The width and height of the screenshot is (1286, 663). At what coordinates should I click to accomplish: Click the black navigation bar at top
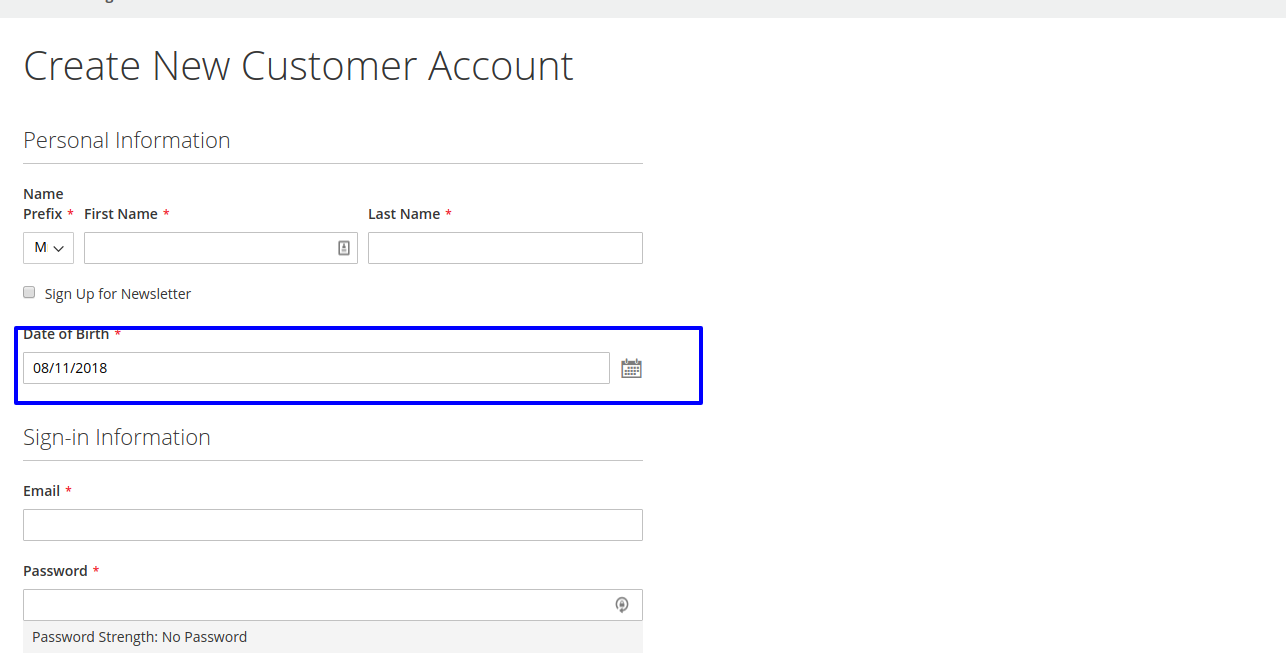(x=643, y=8)
